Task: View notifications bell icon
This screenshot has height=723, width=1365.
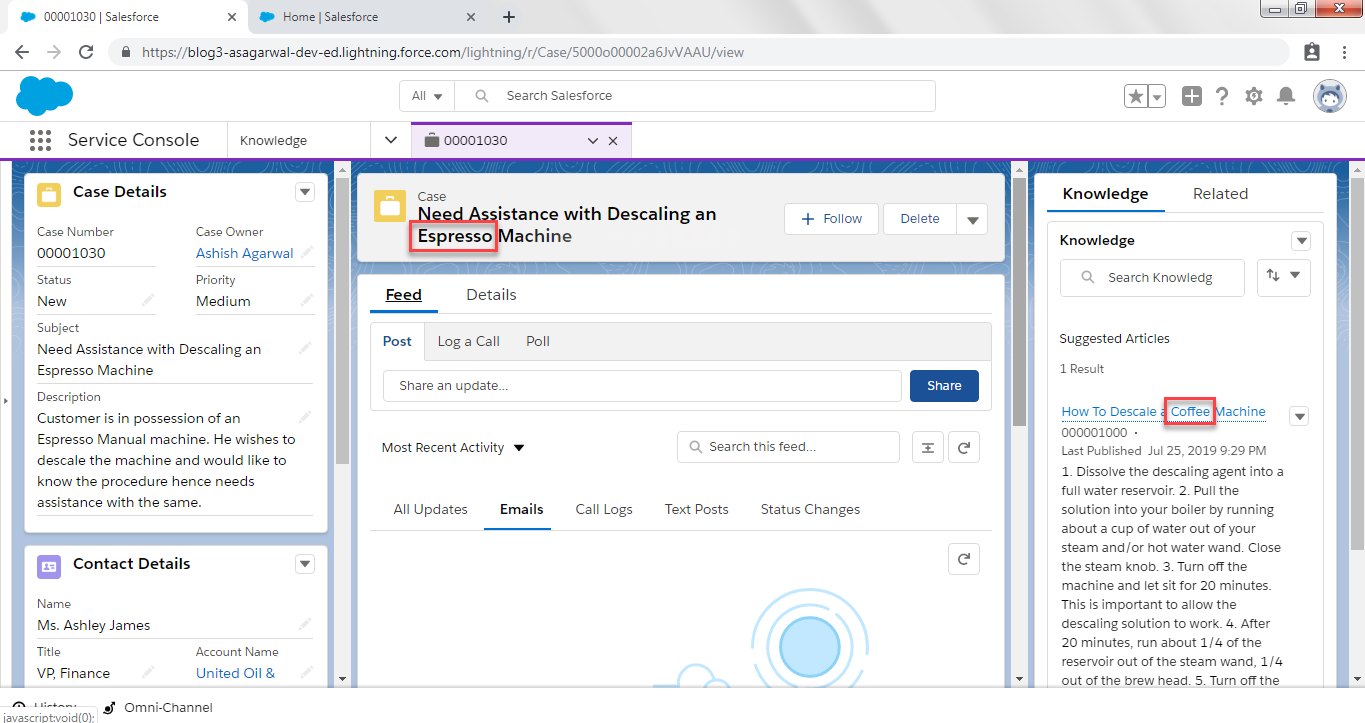Action: (x=1287, y=96)
